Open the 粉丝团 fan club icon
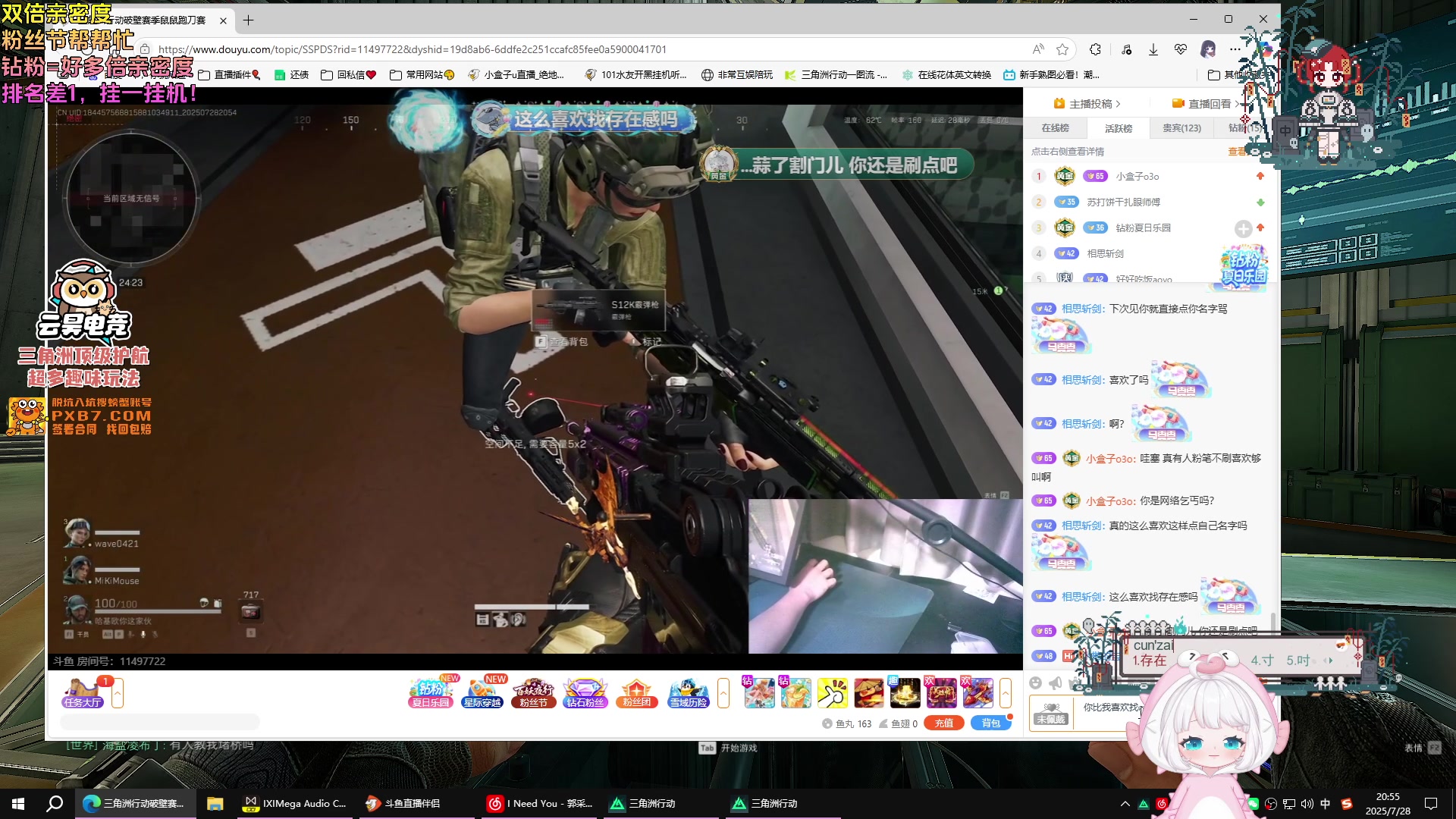Image resolution: width=1456 pixels, height=819 pixels. tap(636, 692)
